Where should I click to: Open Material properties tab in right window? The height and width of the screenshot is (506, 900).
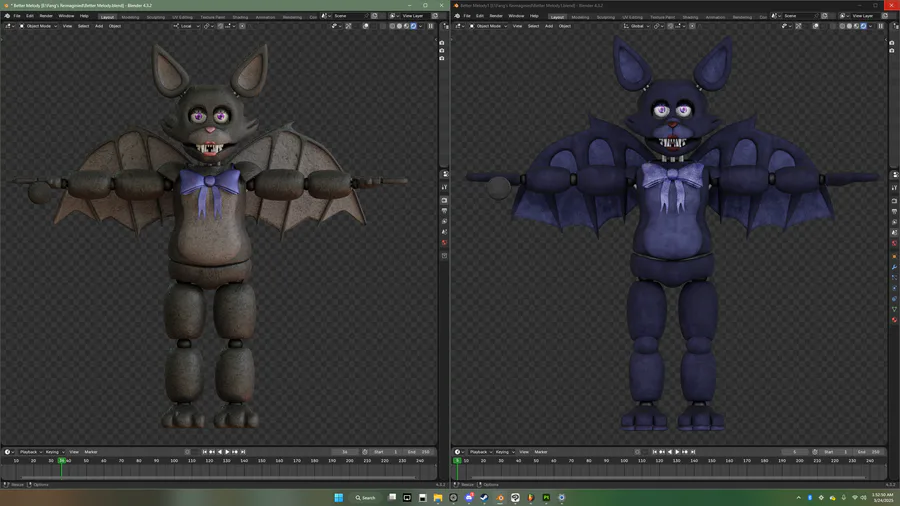pyautogui.click(x=894, y=320)
